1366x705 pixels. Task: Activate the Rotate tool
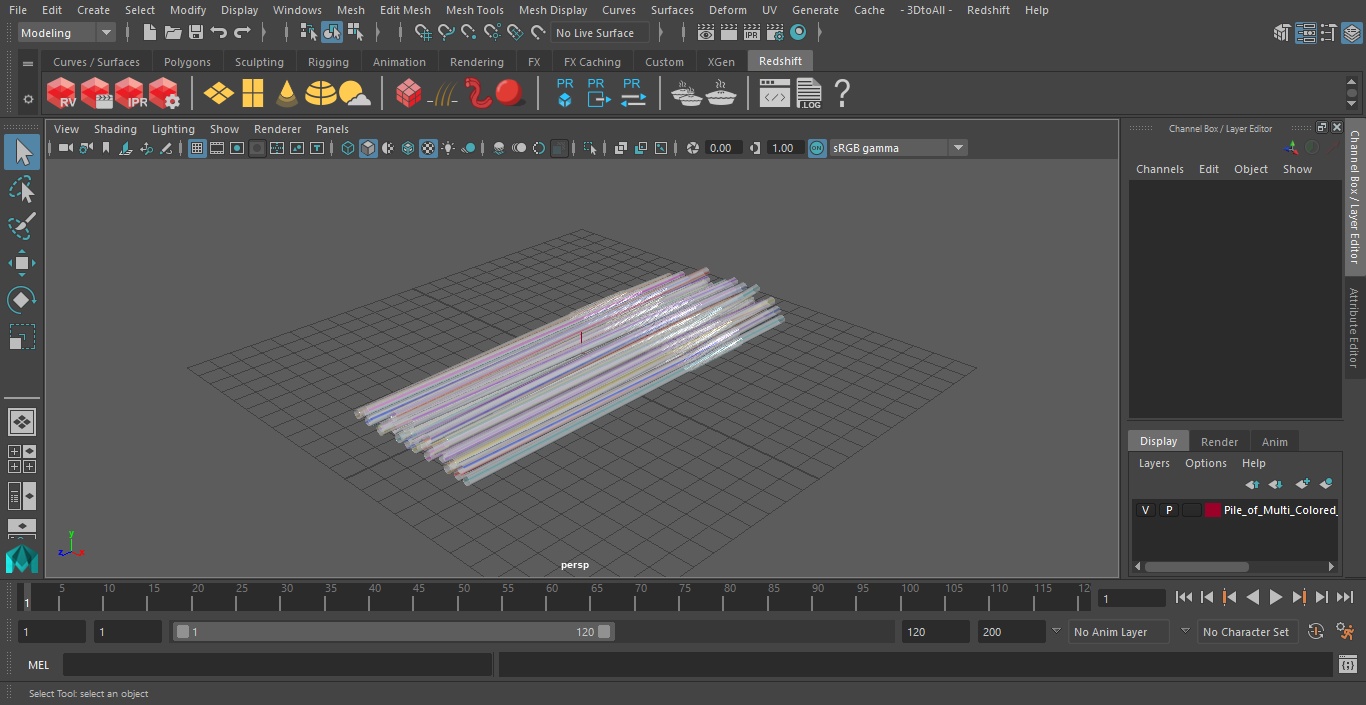pos(21,300)
